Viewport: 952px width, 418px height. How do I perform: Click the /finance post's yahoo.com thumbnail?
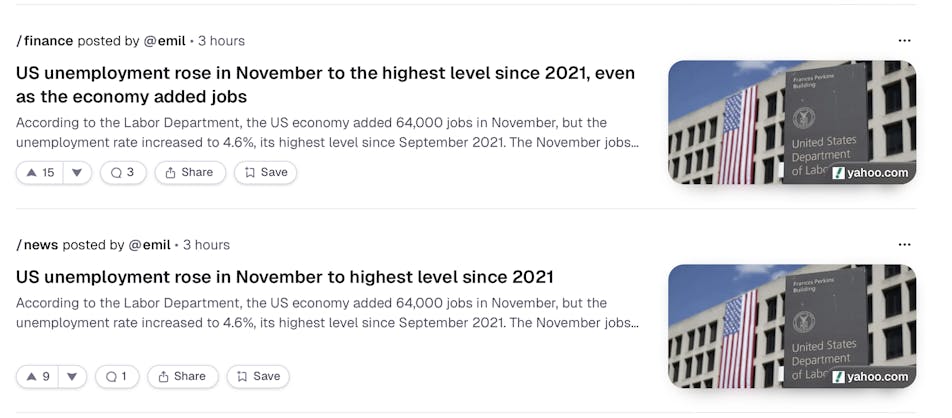pos(791,122)
